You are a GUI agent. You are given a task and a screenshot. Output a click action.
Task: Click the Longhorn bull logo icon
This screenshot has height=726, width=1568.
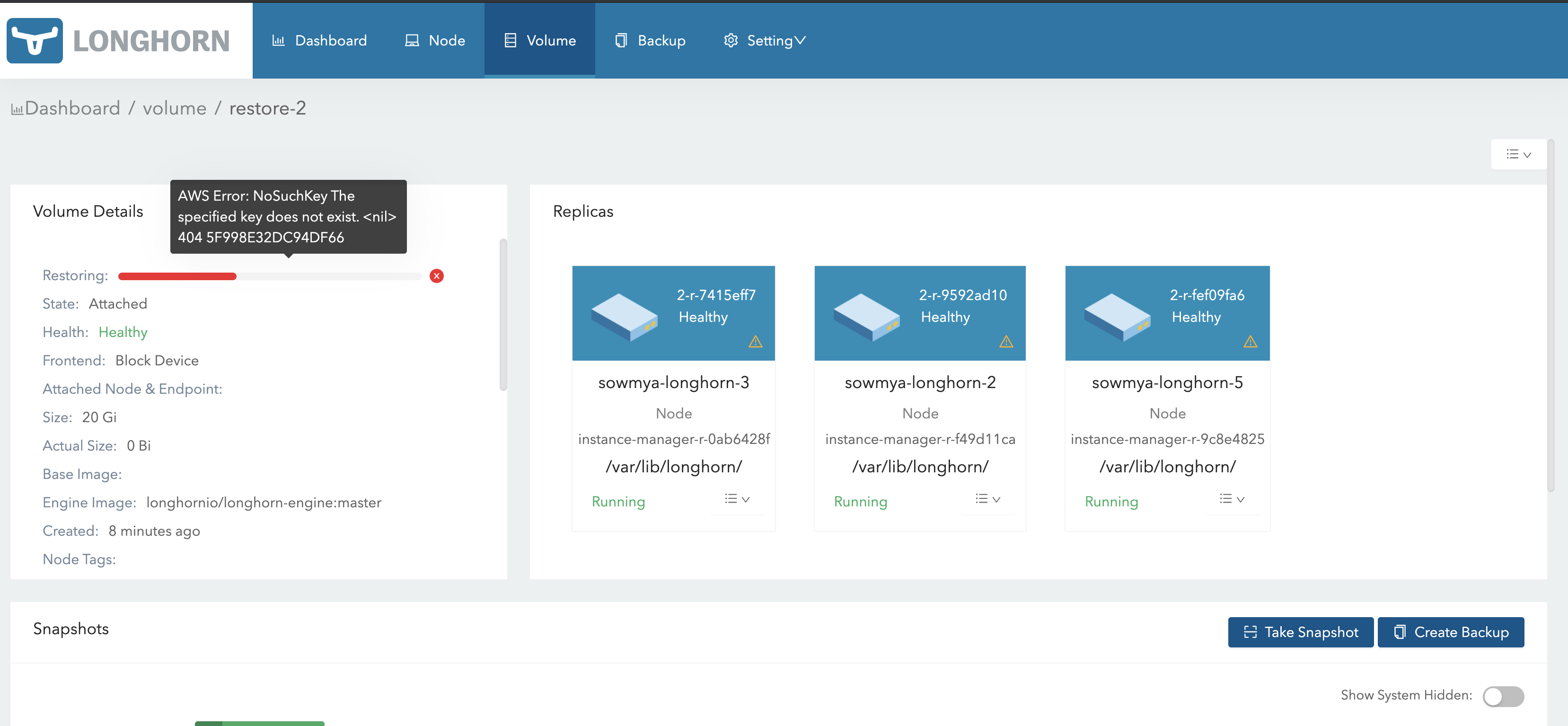(x=35, y=40)
